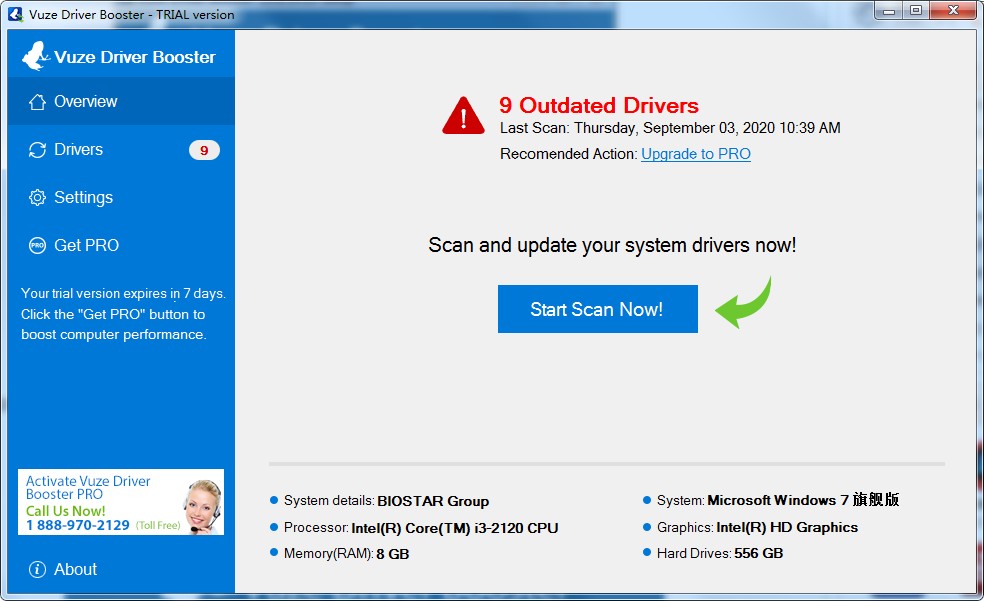Image resolution: width=984 pixels, height=601 pixels.
Task: Go to the Drivers section
Action: click(x=78, y=150)
